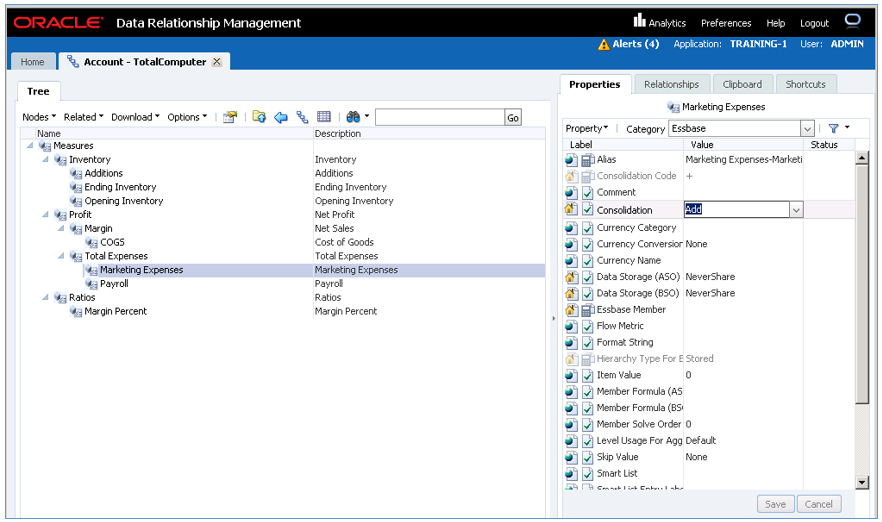The height and width of the screenshot is (522, 882).
Task: Open the arrow next to binoculars
Action: (367, 116)
